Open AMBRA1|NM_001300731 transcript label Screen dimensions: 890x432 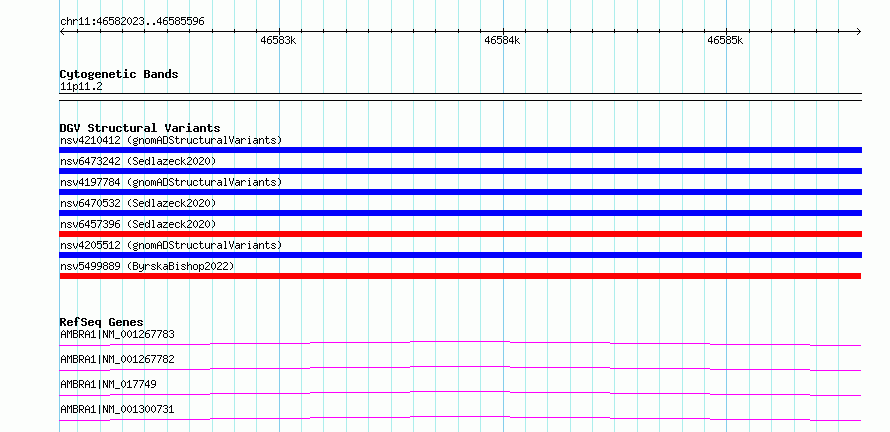click(x=117, y=409)
